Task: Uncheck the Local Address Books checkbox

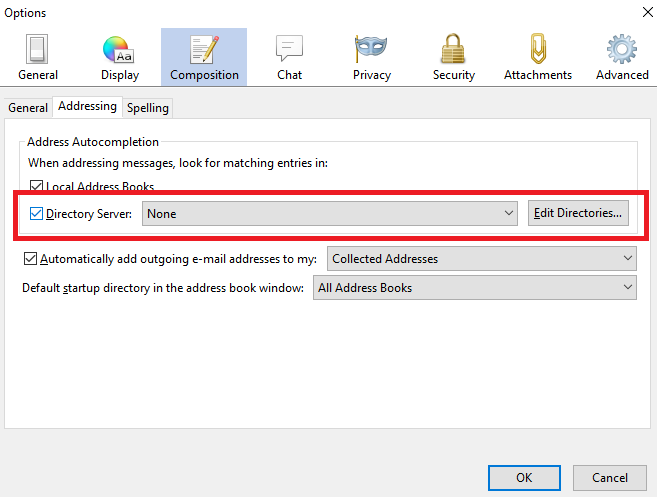Action: (37, 187)
